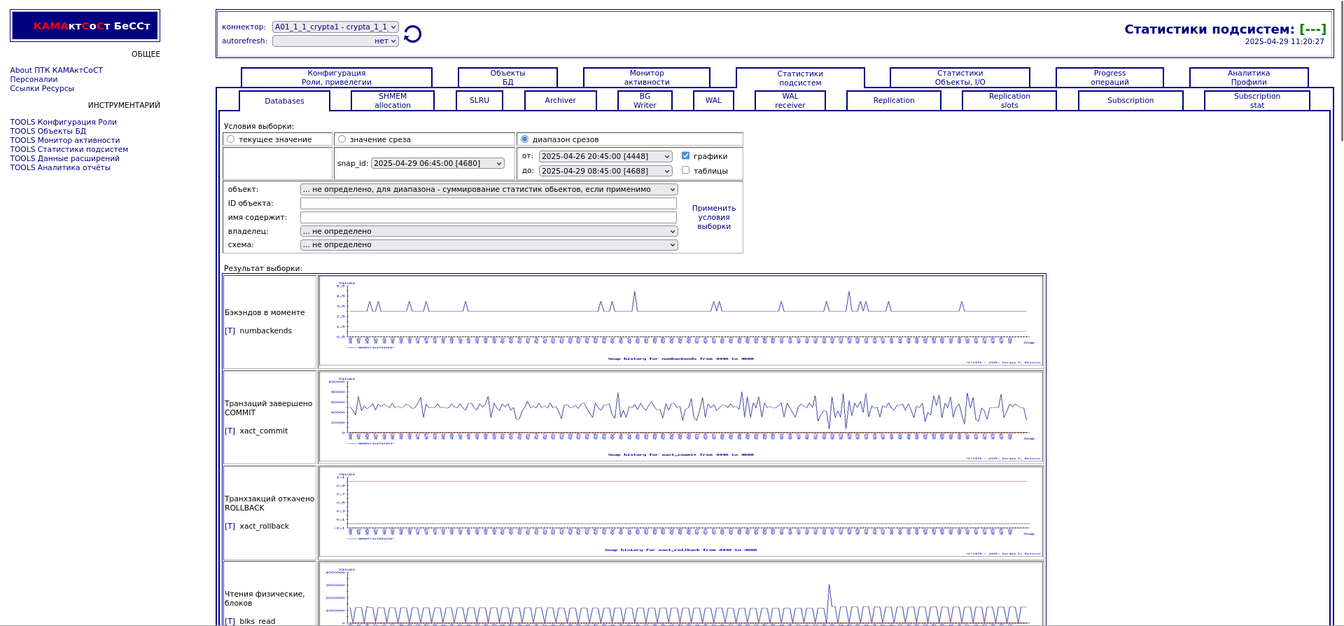
Task: Uncheck the 'графики' checkbox
Action: 685,156
